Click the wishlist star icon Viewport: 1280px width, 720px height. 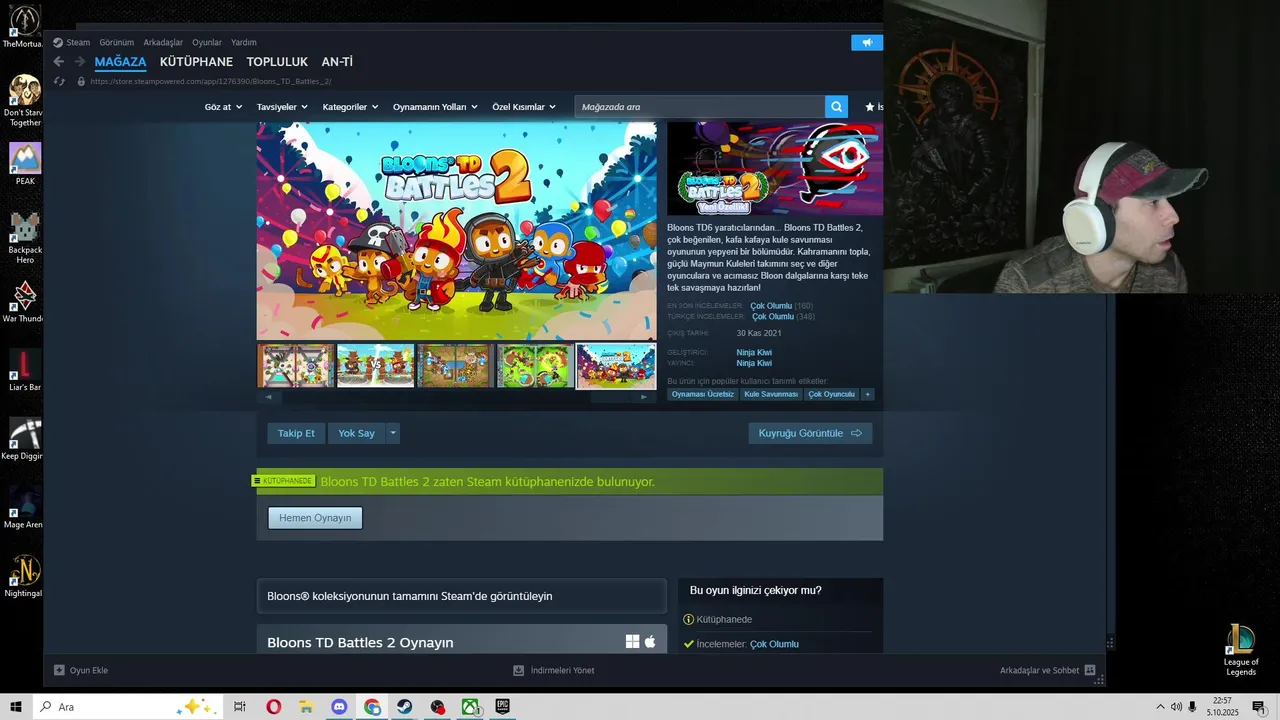tap(870, 106)
